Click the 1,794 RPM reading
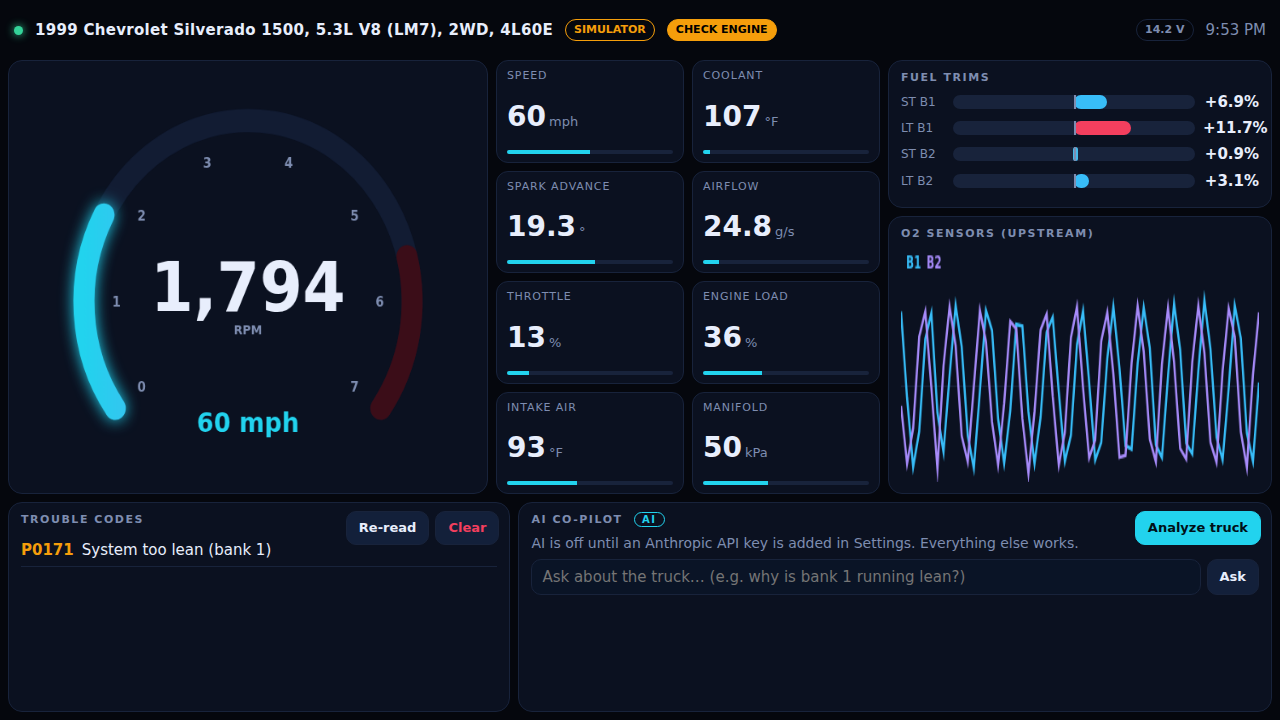Screen dimensions: 1280x720 (x=248, y=288)
